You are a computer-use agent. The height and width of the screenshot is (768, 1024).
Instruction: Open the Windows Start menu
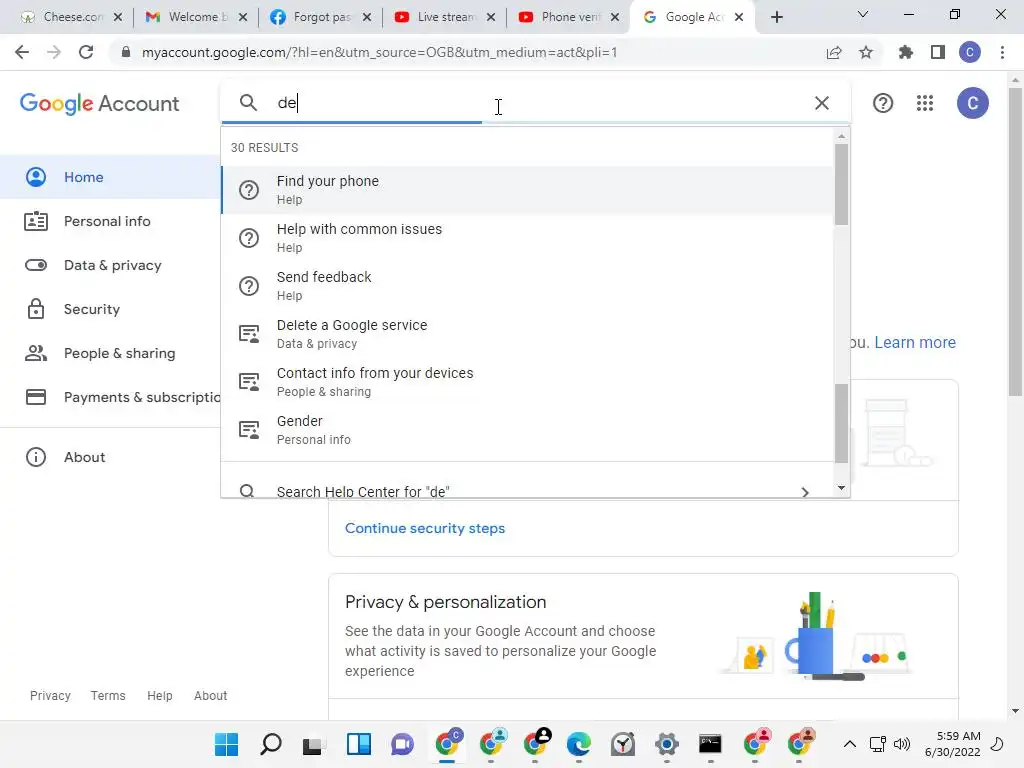pos(227,744)
